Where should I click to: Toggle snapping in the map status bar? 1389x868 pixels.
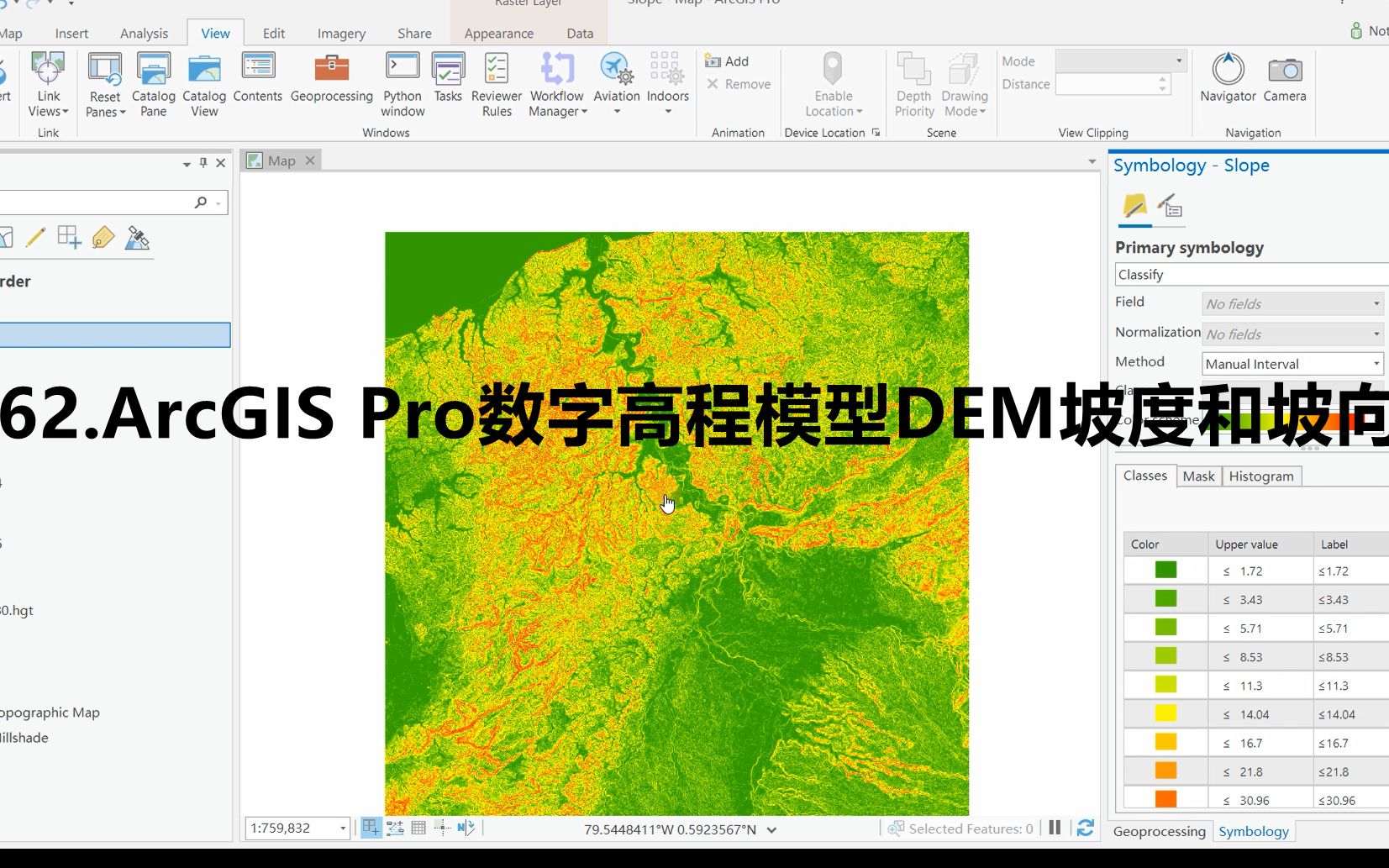point(371,829)
